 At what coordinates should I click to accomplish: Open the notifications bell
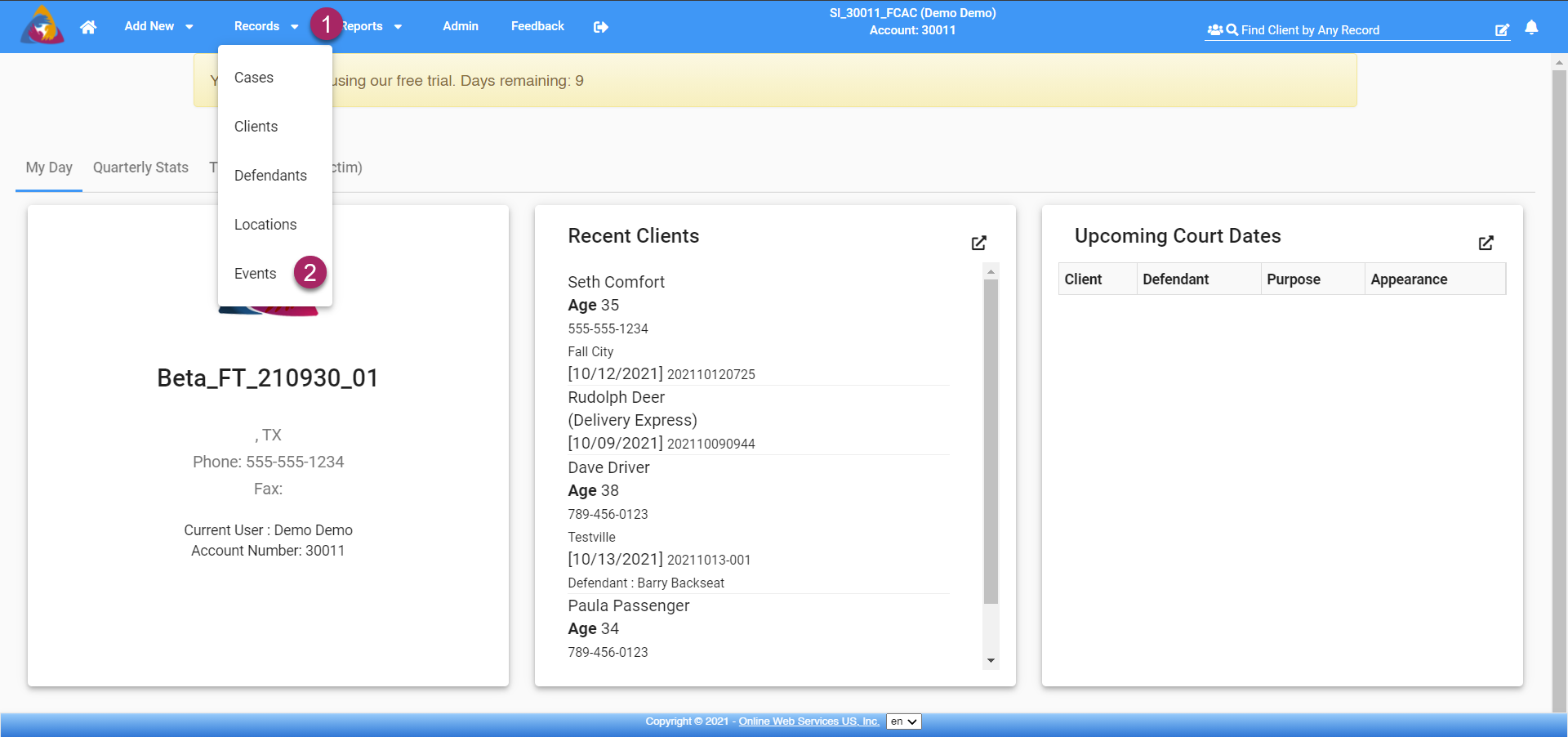click(x=1531, y=28)
